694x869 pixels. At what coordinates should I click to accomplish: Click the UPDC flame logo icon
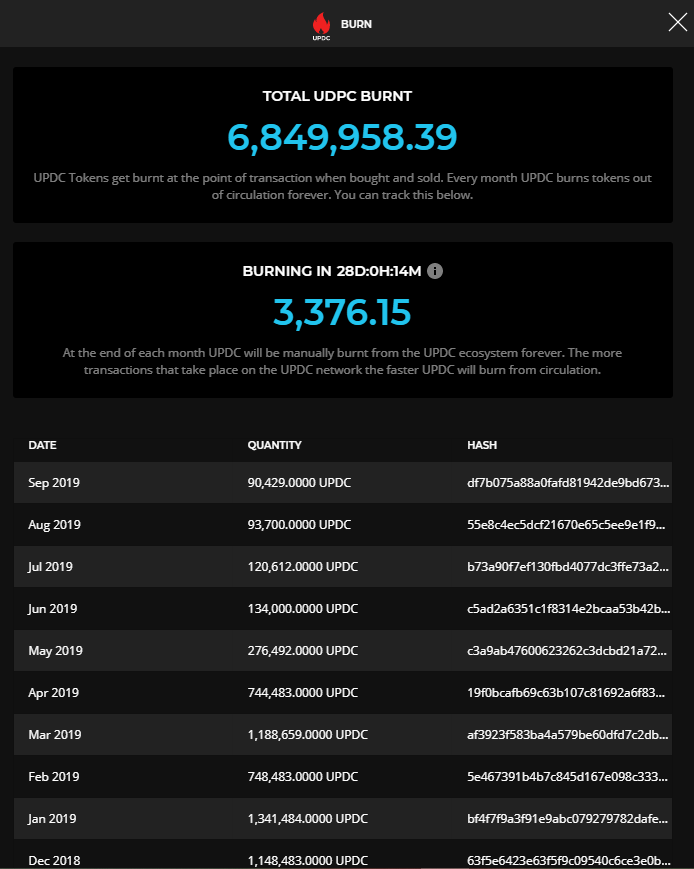[x=322, y=26]
